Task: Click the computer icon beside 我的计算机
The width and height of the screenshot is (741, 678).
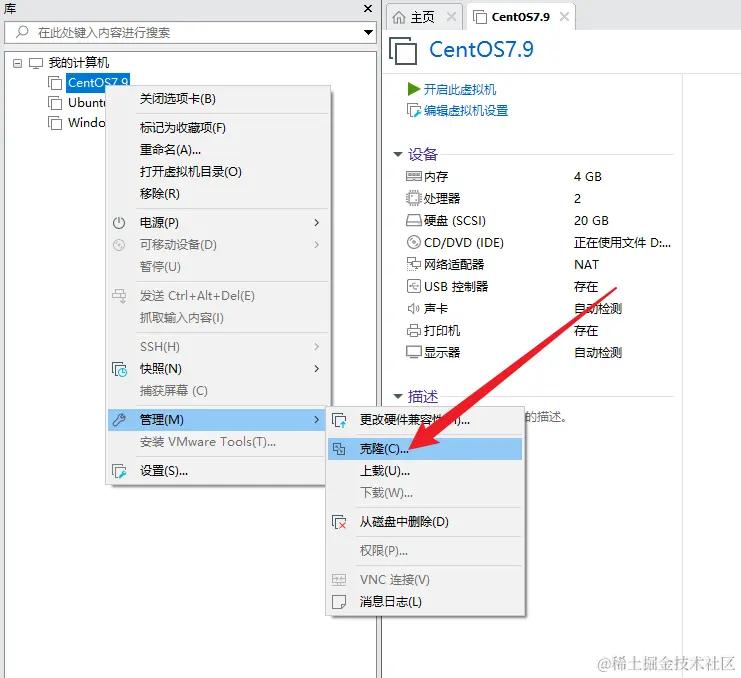Action: coord(36,63)
